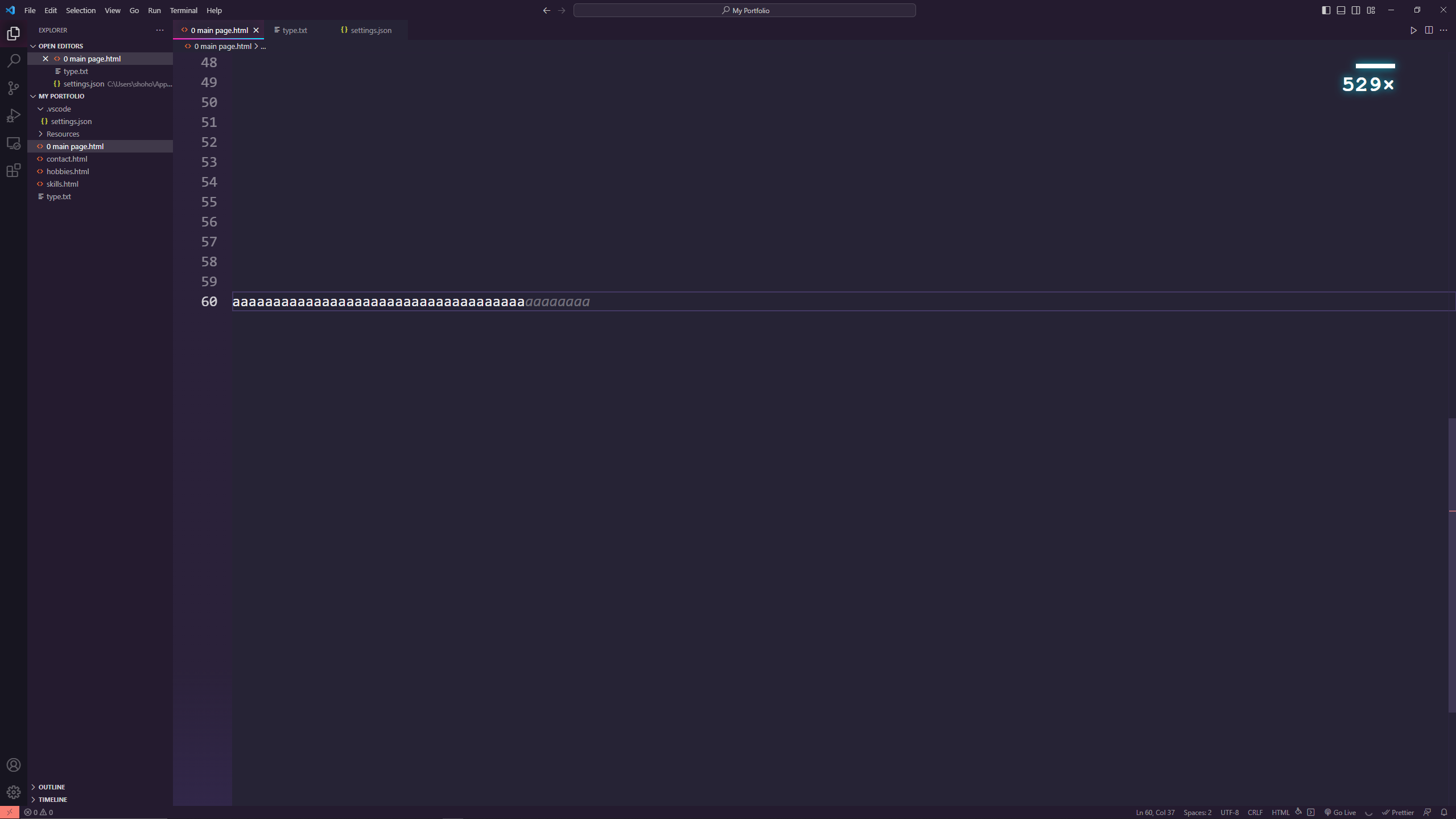Screen dimensions: 1456x819
Task: Switch to the type.txt tab
Action: (x=295, y=30)
